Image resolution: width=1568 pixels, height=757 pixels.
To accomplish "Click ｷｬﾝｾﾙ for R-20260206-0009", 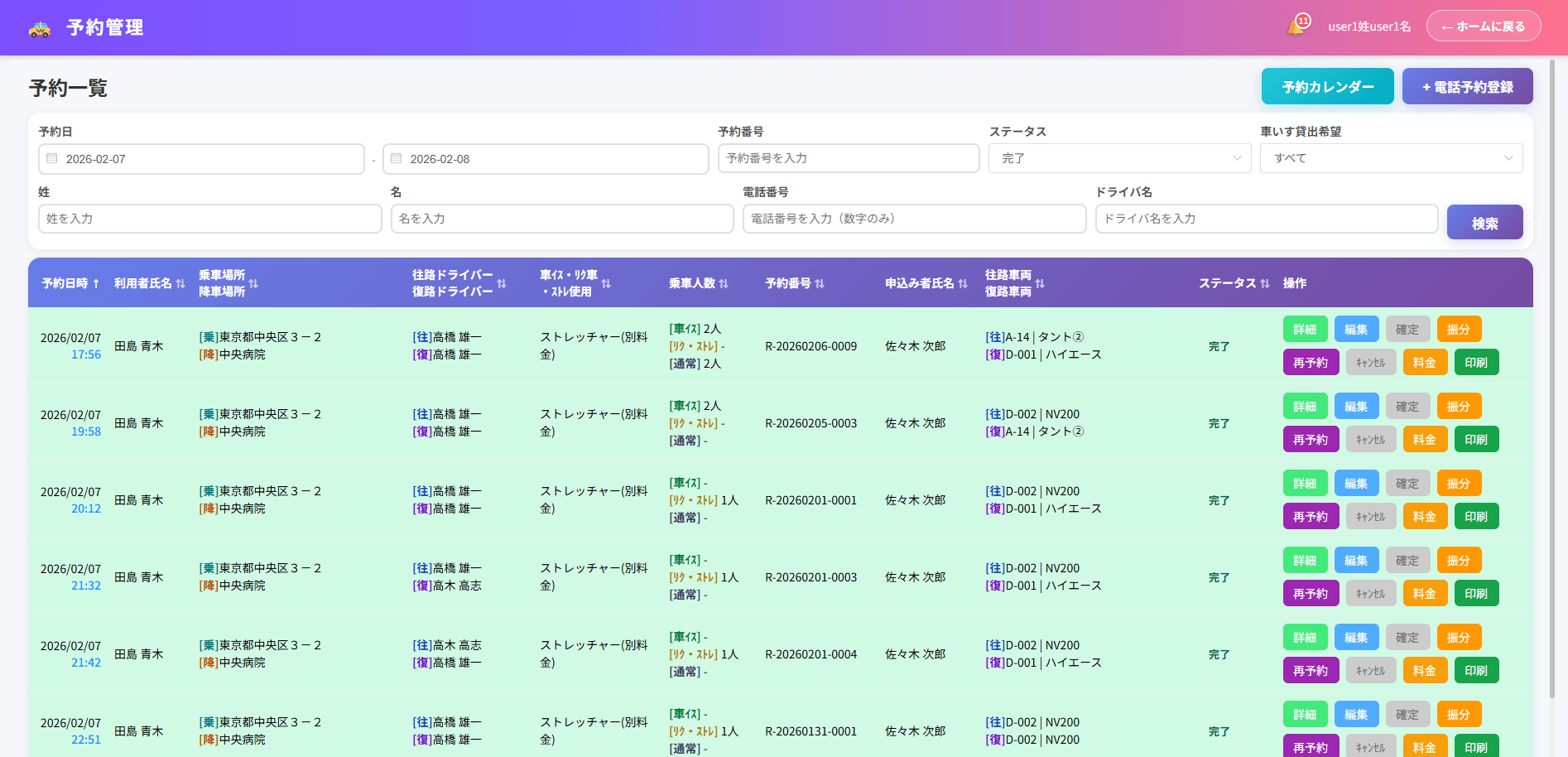I will click(1372, 362).
